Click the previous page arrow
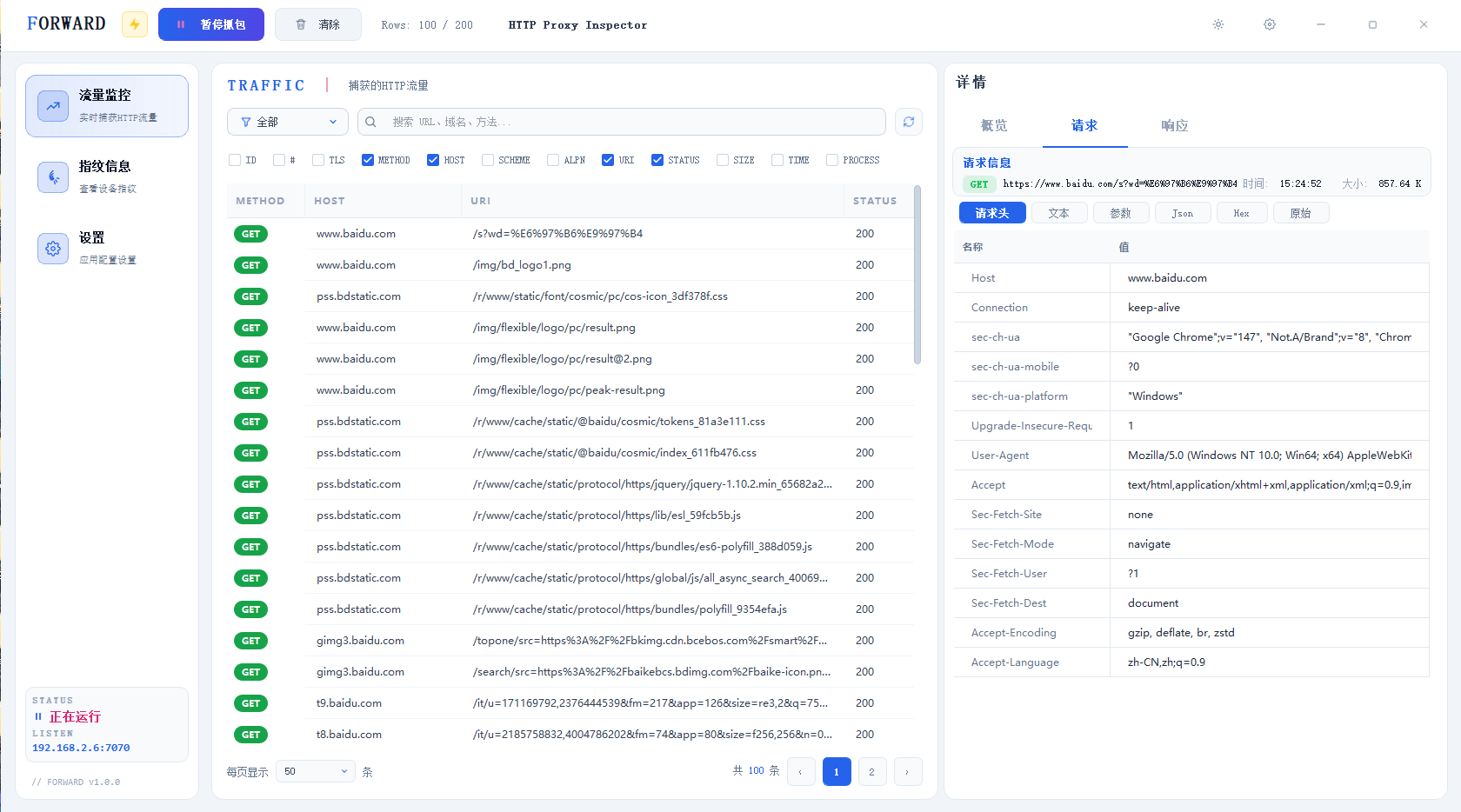The height and width of the screenshot is (812, 1461). (x=801, y=772)
